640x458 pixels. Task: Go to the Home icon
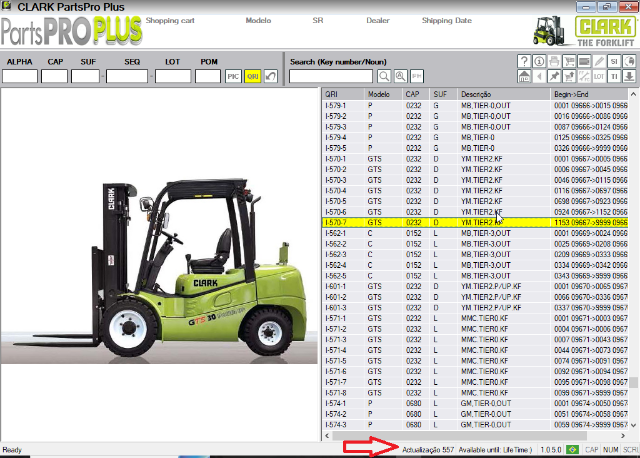tap(524, 76)
